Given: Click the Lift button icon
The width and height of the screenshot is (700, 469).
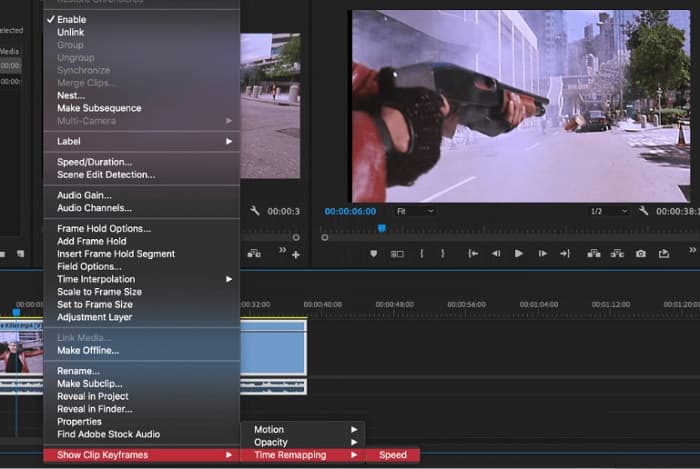Looking at the screenshot, I should pyautogui.click(x=594, y=253).
